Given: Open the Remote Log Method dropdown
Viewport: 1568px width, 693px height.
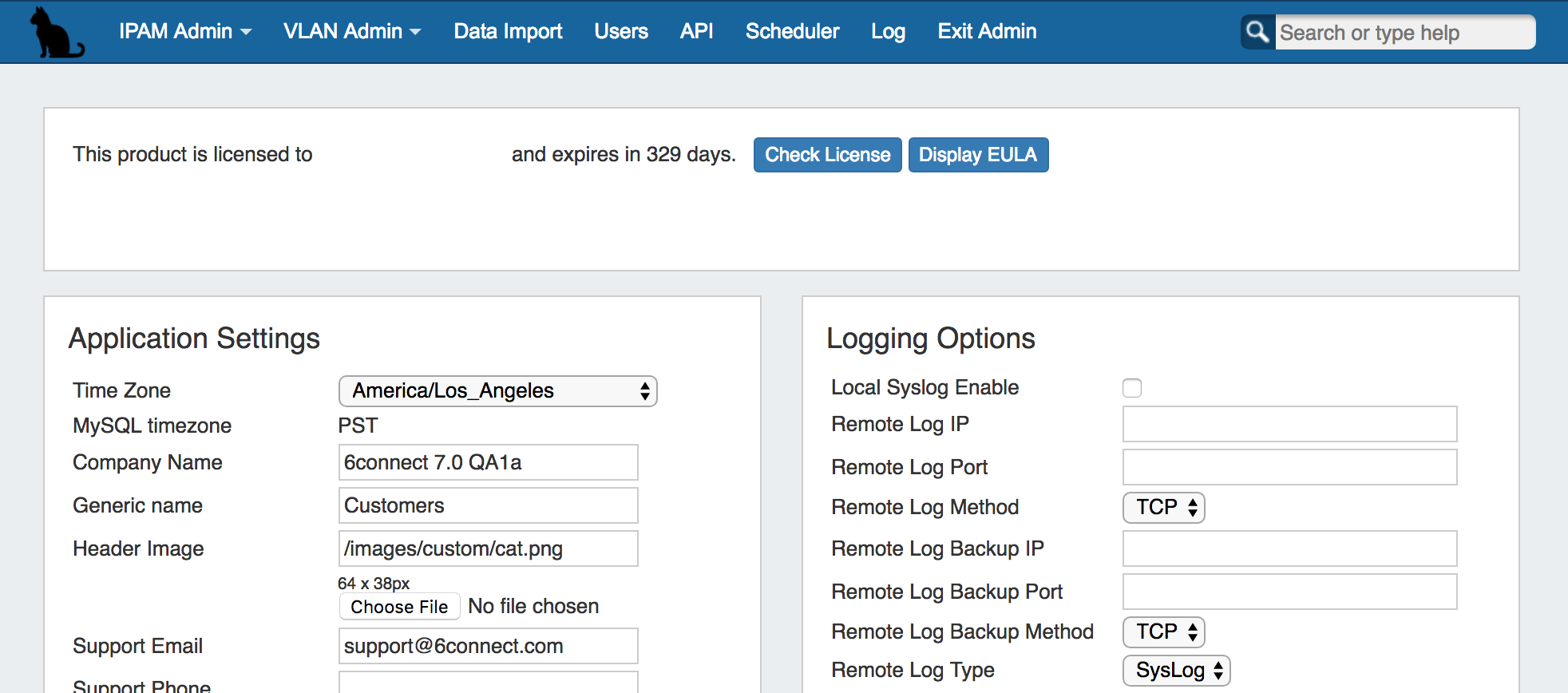Looking at the screenshot, I should (1163, 508).
